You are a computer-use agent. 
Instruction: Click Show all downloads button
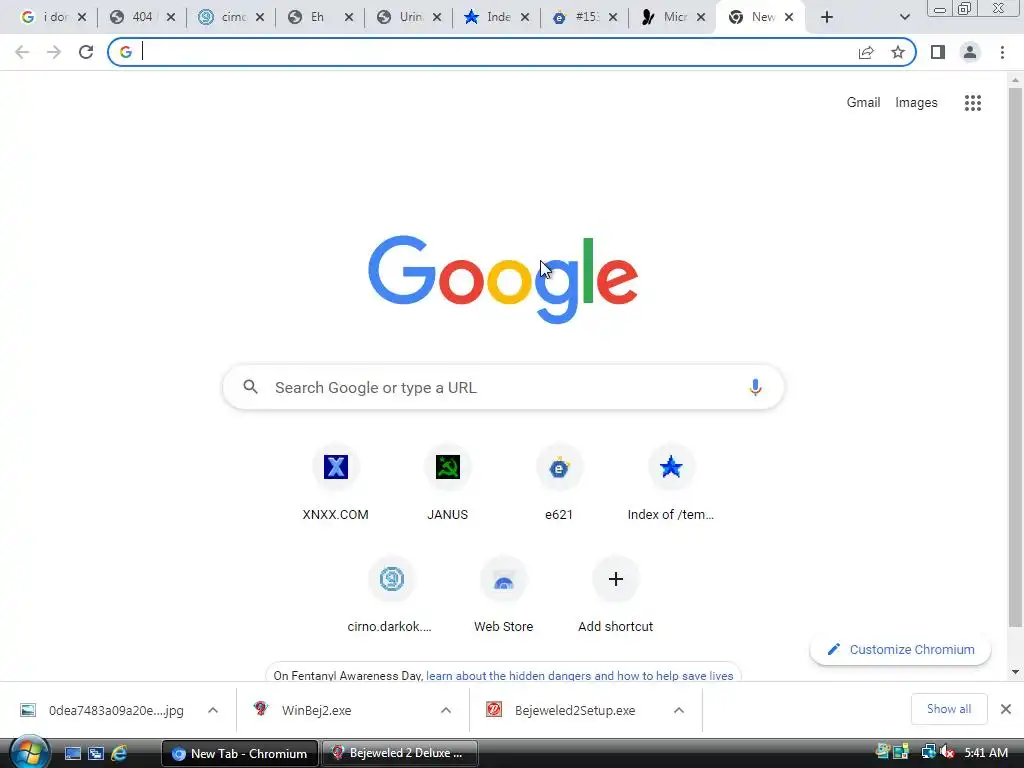tap(949, 709)
